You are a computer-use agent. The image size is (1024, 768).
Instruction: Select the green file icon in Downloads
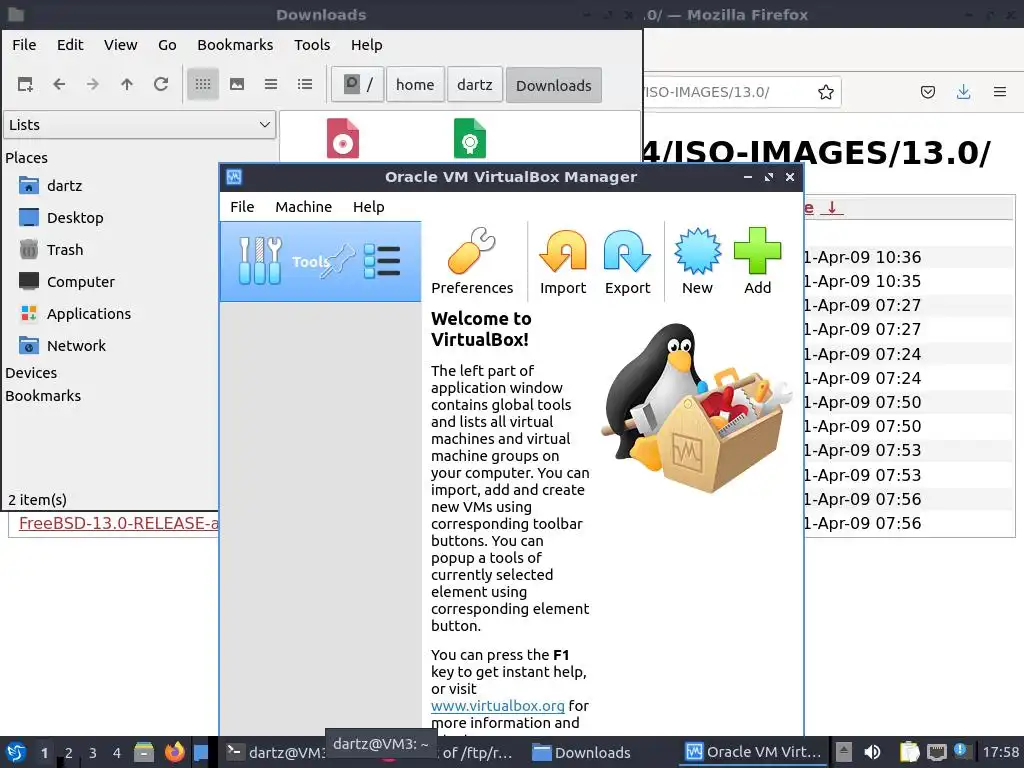470,138
